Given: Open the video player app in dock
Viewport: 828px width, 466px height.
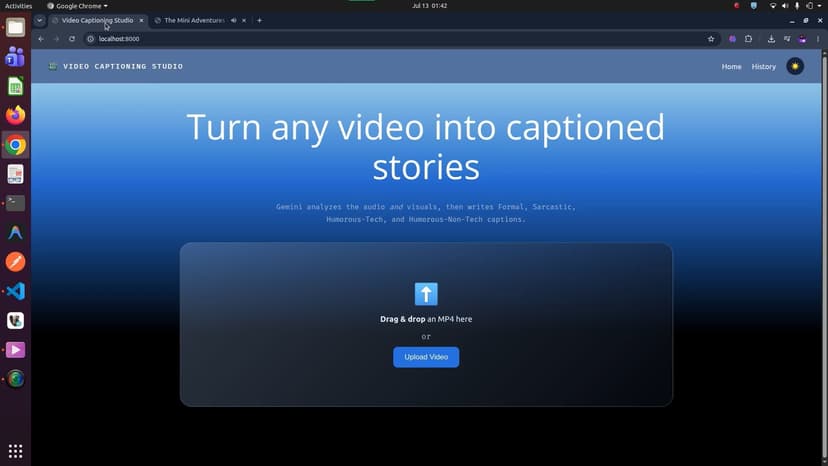Looking at the screenshot, I should tap(15, 350).
